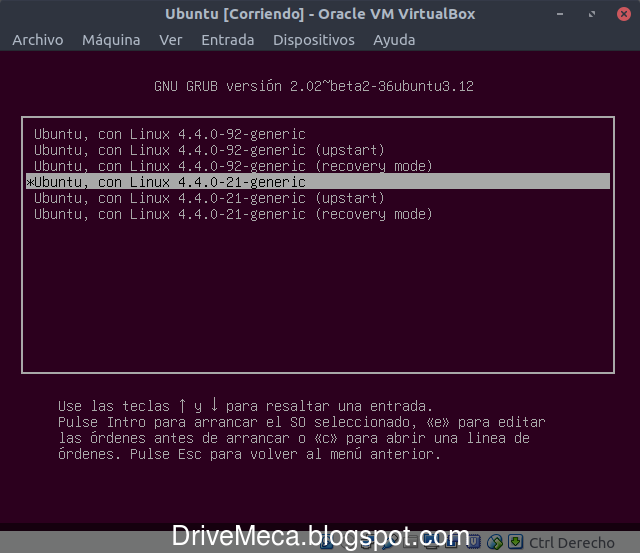Select the first entry Linux 4.4.0-92-generic
Viewport: 640px width, 553px height.
coord(318,134)
